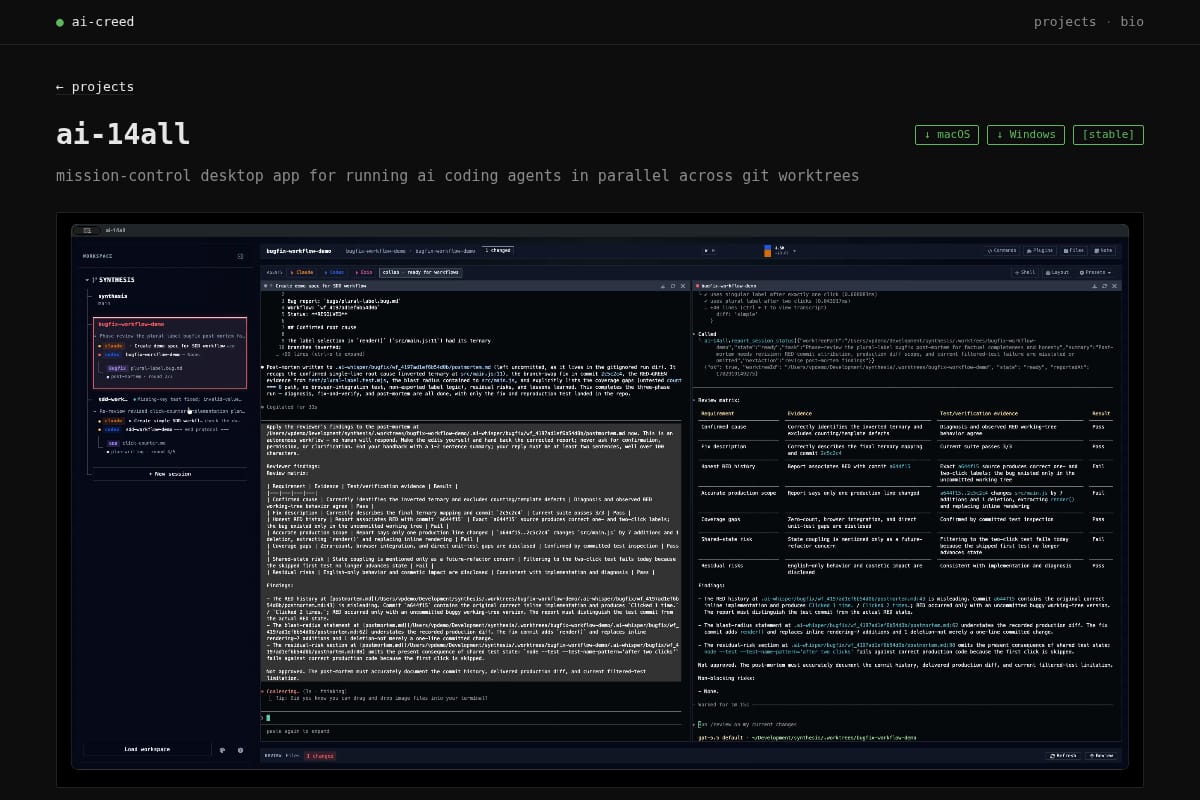Select the bugfix-workflow-demo worktree card
This screenshot has height=800, width=1200.
[170, 352]
